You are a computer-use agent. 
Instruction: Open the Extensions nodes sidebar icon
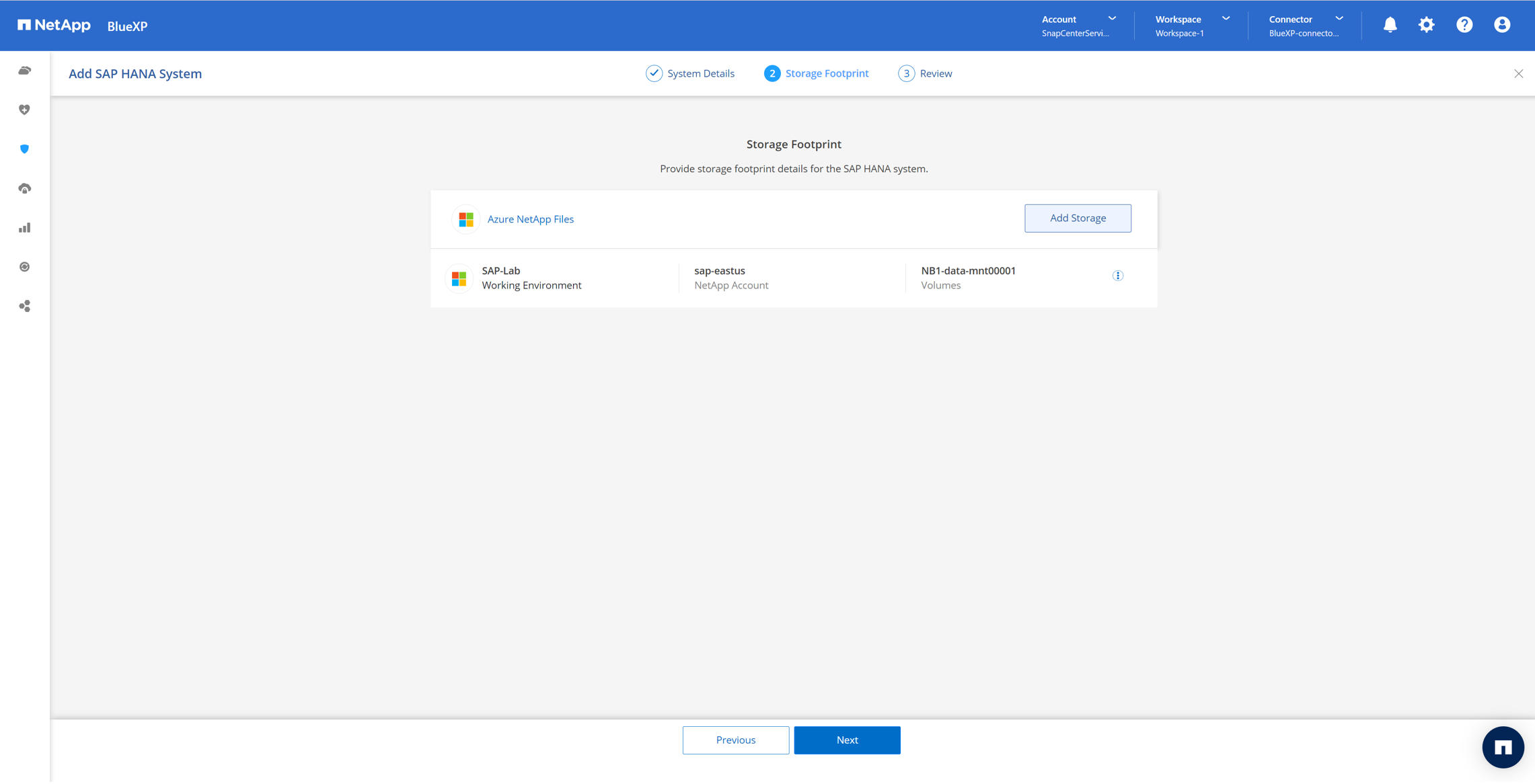(x=24, y=307)
